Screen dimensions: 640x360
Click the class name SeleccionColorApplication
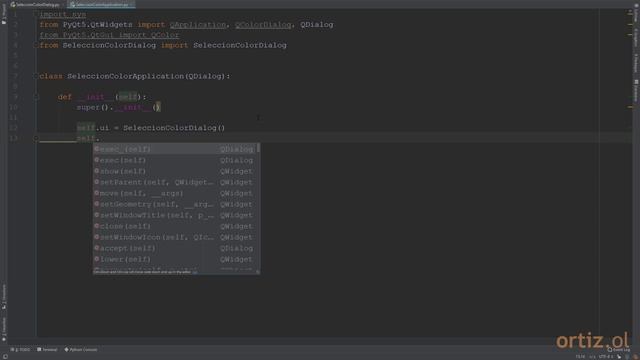(x=126, y=76)
